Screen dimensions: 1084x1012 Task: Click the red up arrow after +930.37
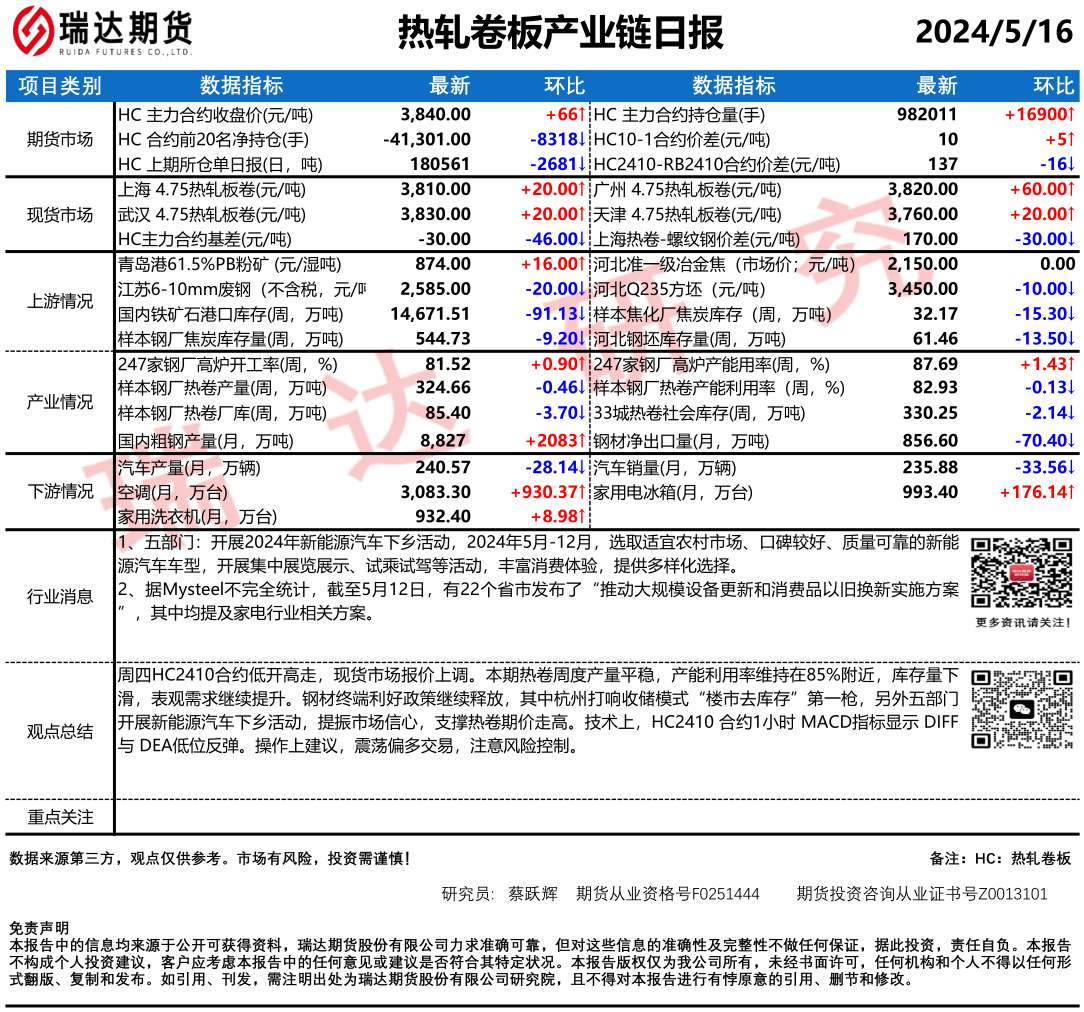[x=580, y=492]
